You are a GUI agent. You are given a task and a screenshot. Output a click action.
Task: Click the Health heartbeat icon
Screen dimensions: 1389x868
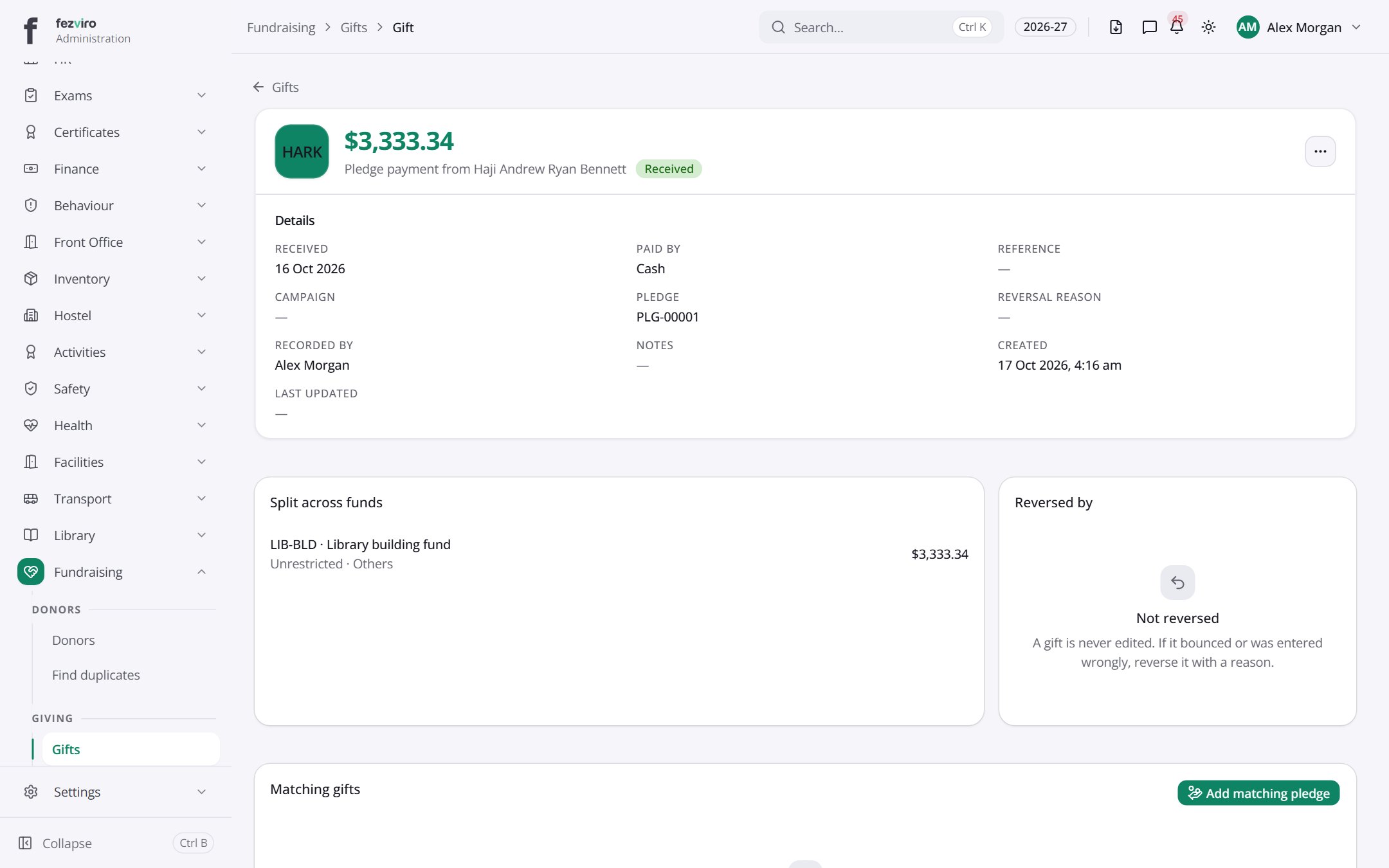click(x=31, y=426)
